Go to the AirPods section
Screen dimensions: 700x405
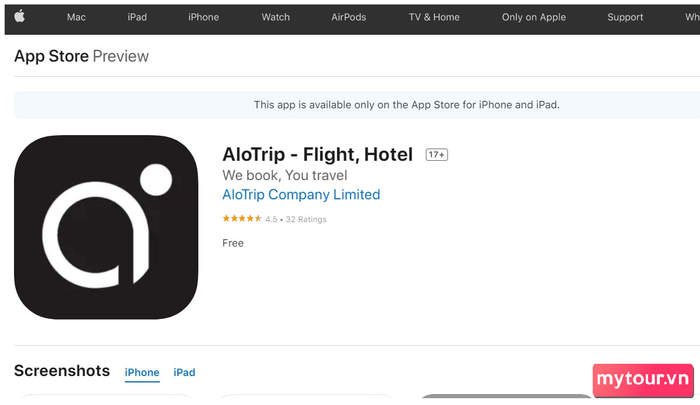coord(348,17)
